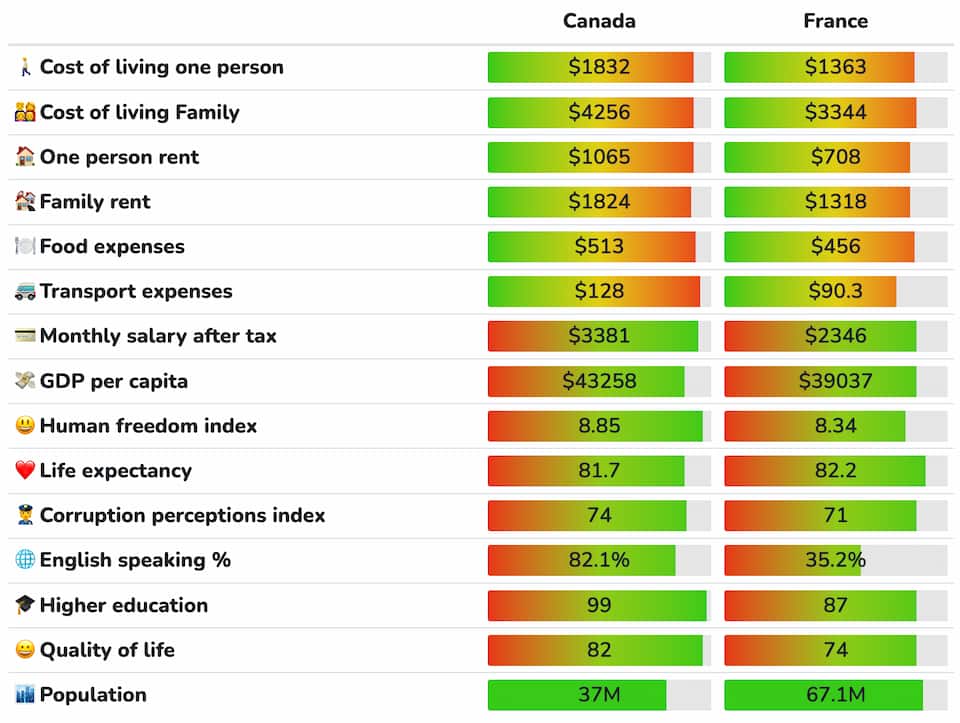This screenshot has height=723, width=960.
Task: Click the house icon next to One person rent
Action: click(x=25, y=157)
